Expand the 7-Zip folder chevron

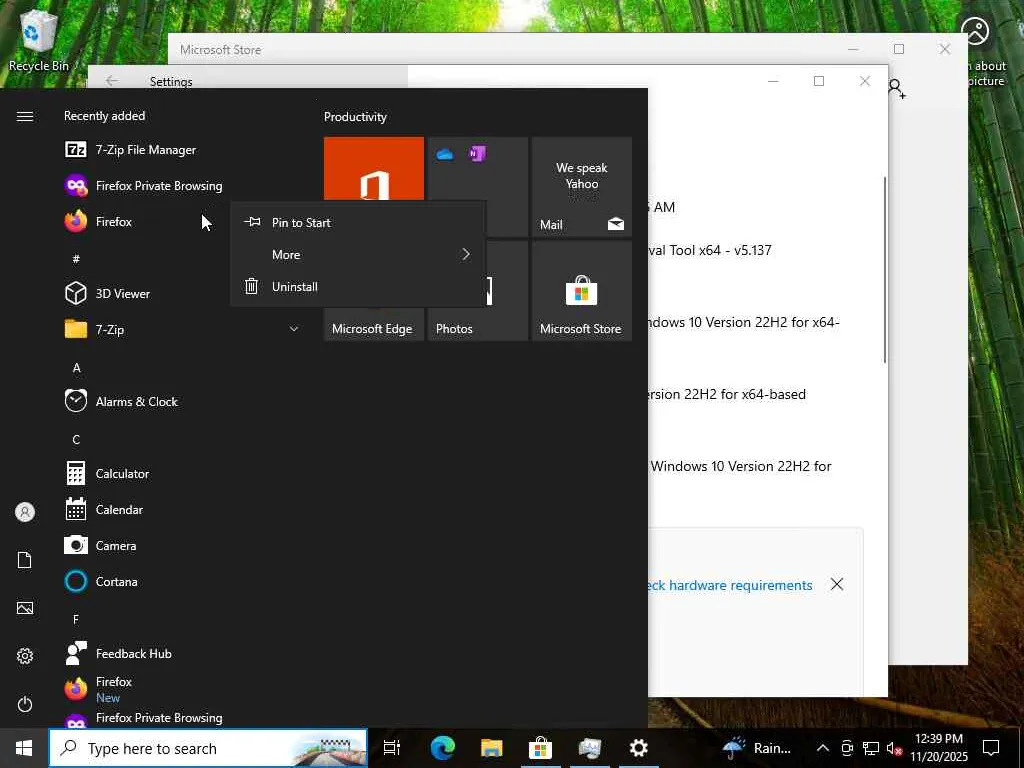click(x=294, y=329)
